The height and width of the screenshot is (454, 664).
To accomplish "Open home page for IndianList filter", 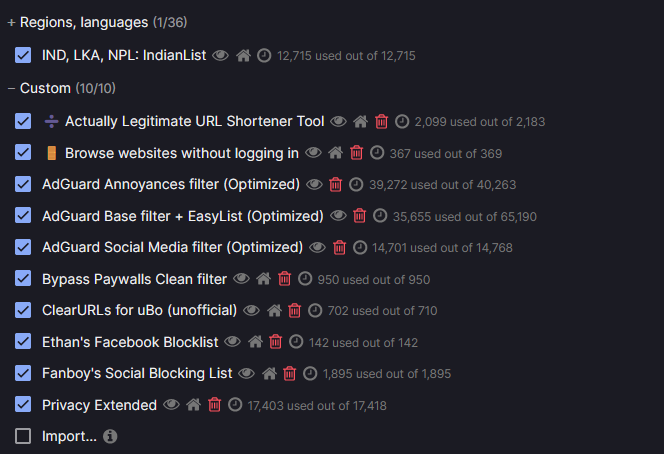I will (x=243, y=56).
